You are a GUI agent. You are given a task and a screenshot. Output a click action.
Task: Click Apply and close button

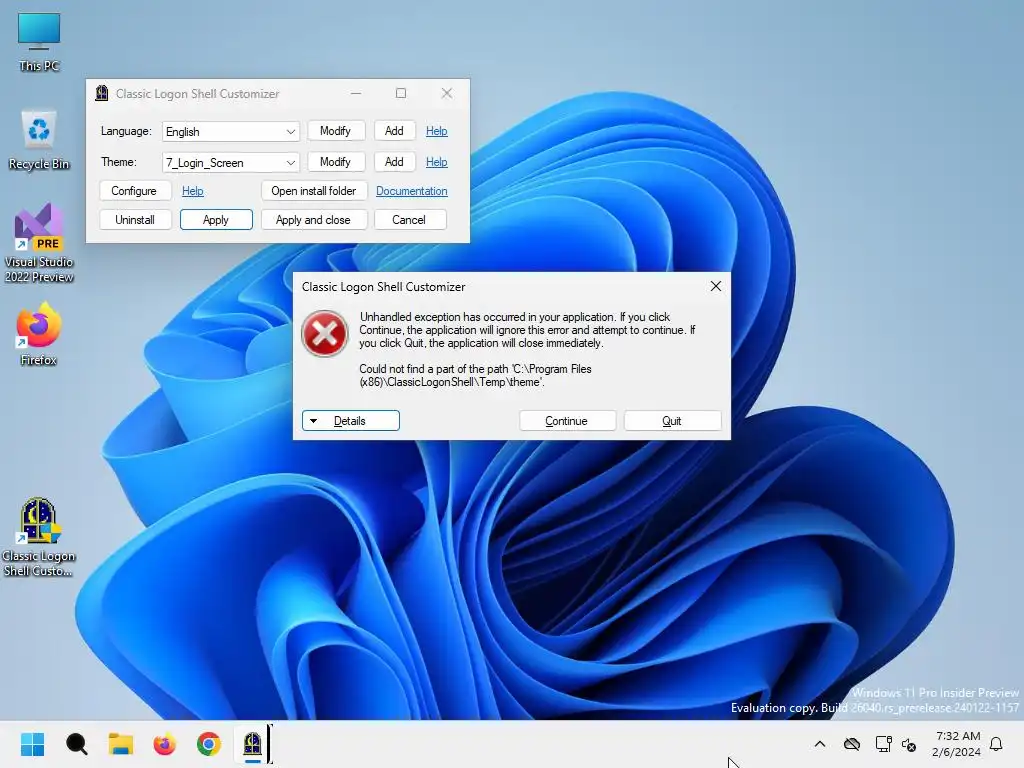click(314, 219)
